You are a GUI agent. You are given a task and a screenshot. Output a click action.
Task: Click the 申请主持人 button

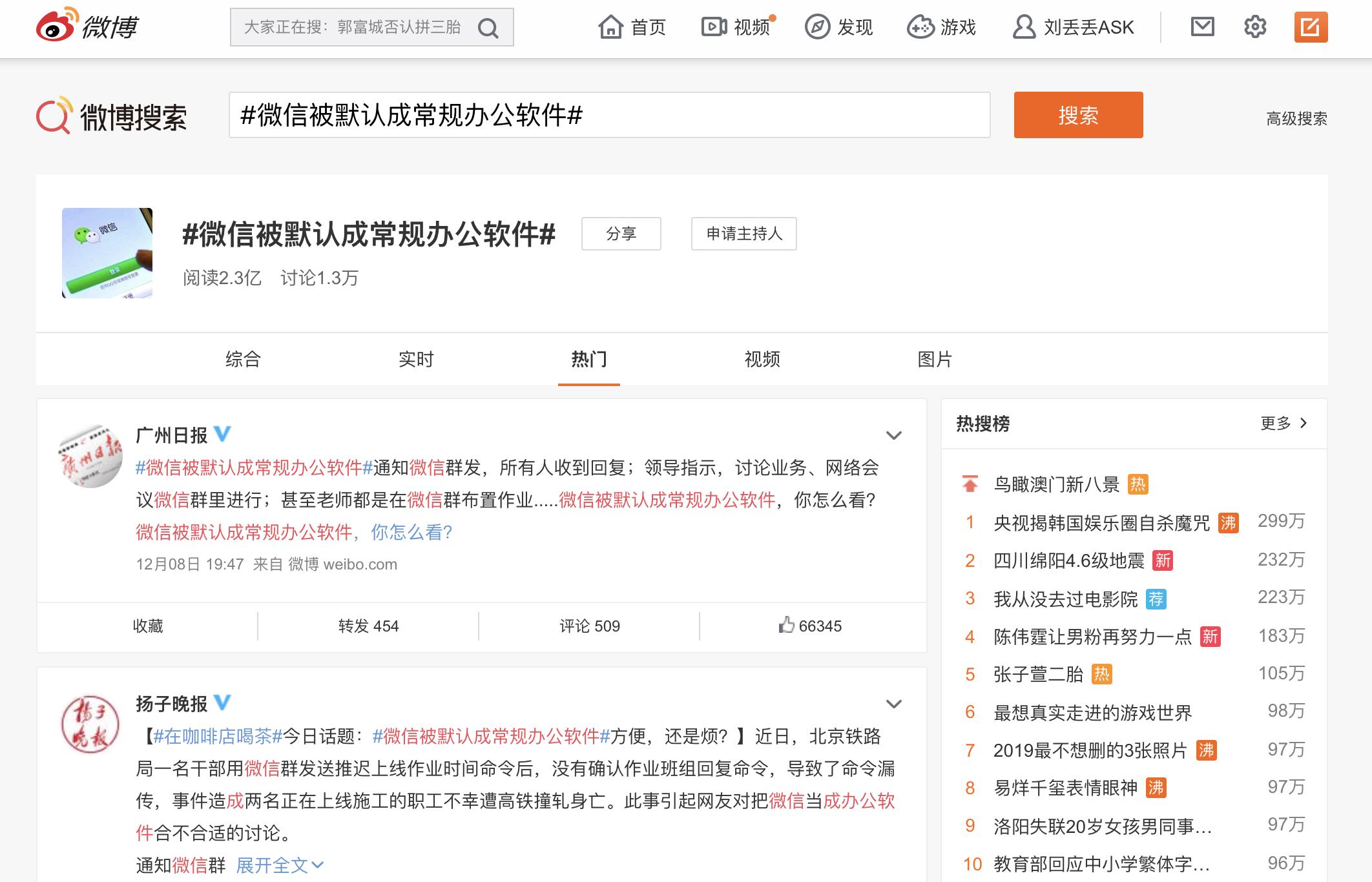coord(744,234)
